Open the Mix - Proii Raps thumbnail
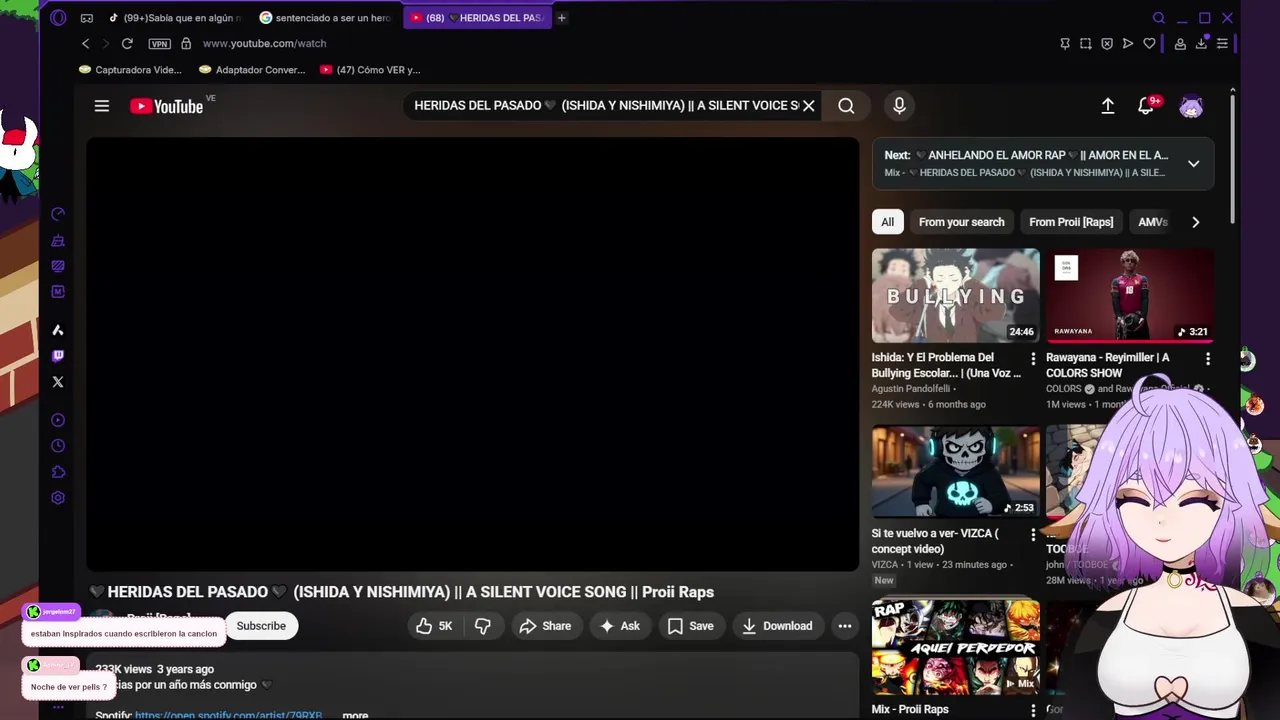The width and height of the screenshot is (1280, 720). [955, 647]
